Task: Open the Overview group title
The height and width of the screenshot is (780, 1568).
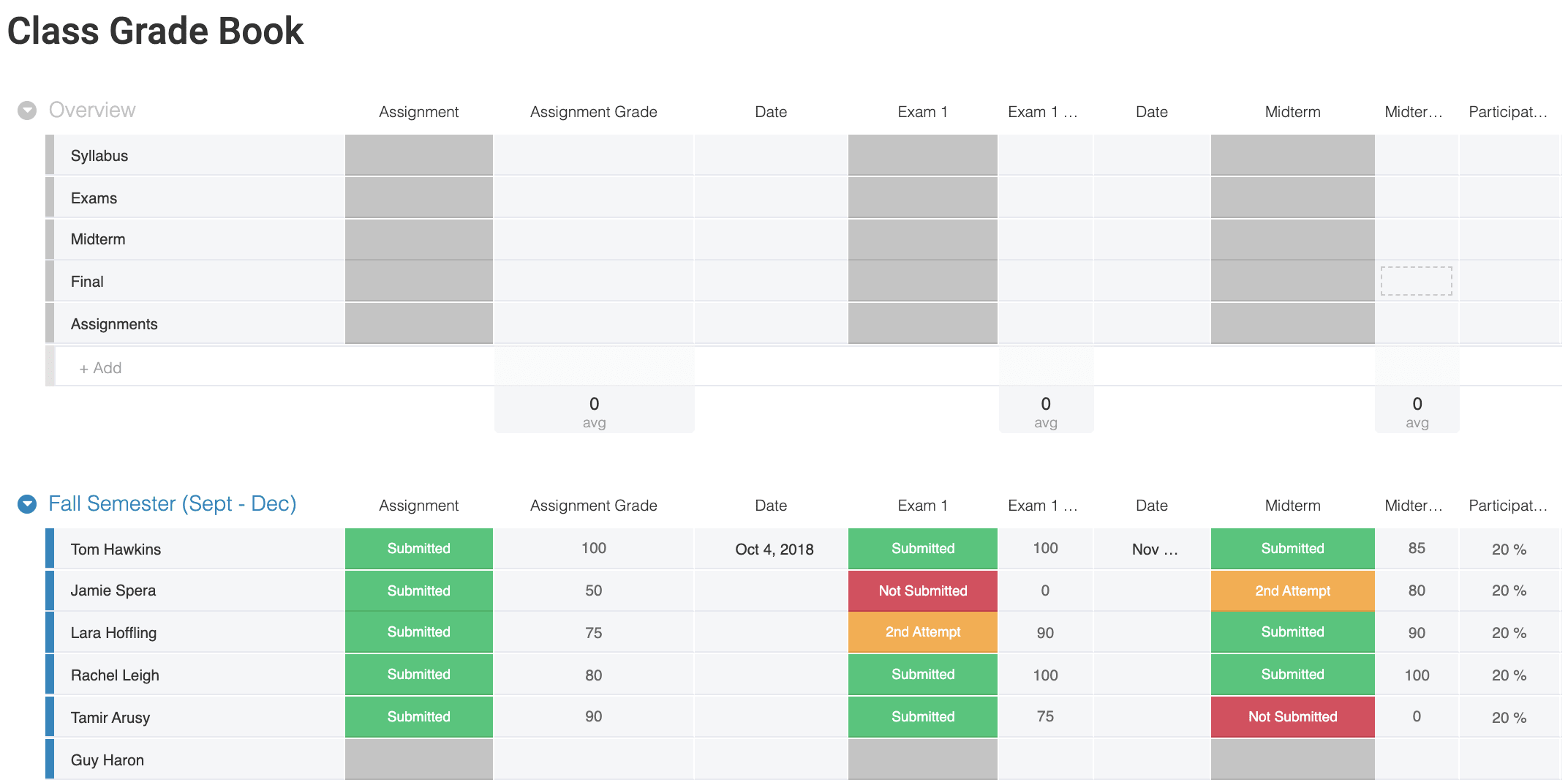Action: click(x=92, y=110)
